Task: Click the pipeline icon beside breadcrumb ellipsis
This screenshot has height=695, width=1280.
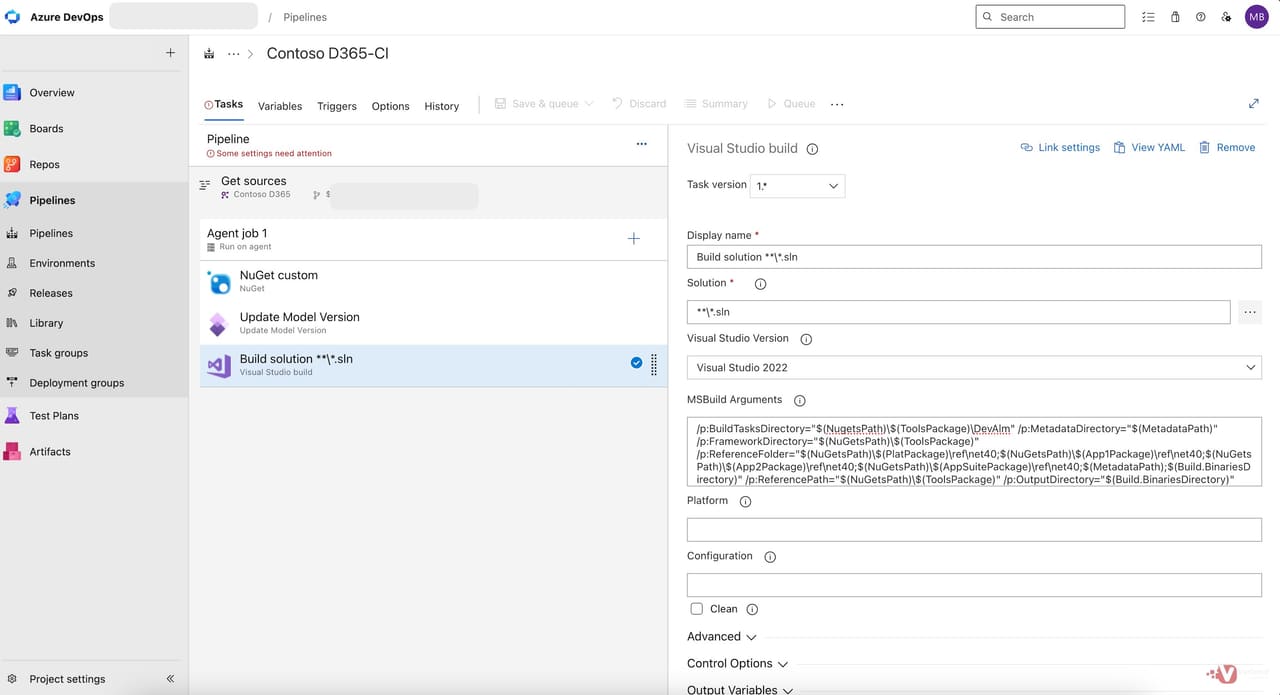Action: click(x=209, y=54)
